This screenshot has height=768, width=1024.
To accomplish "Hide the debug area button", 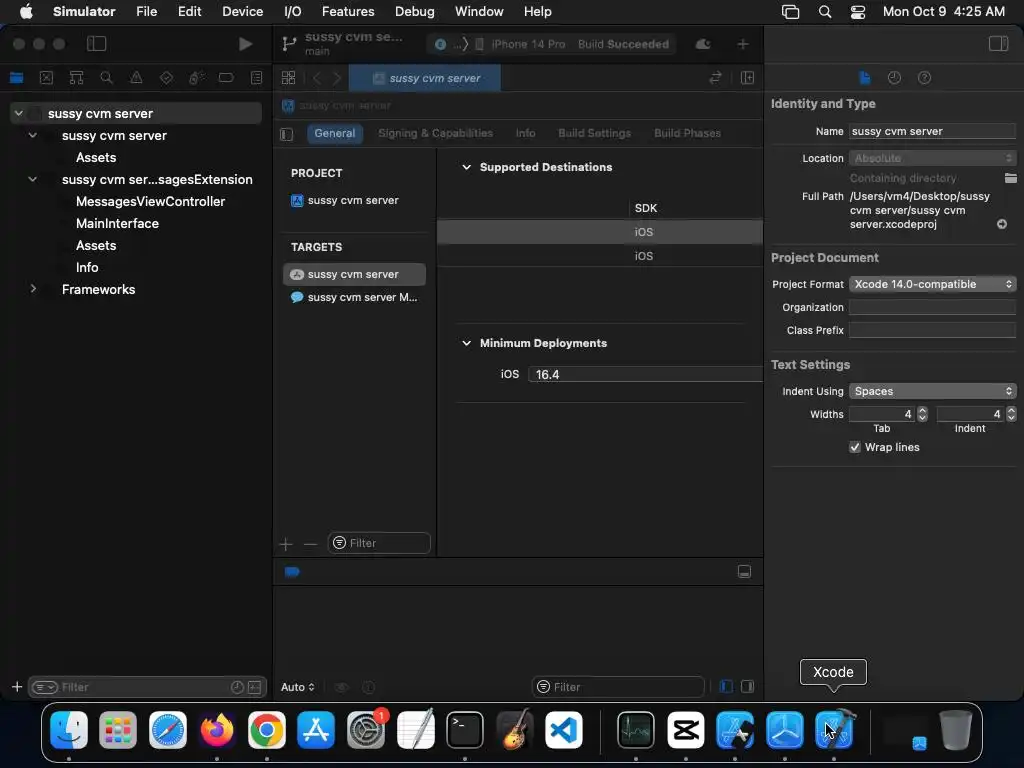I will 744,572.
